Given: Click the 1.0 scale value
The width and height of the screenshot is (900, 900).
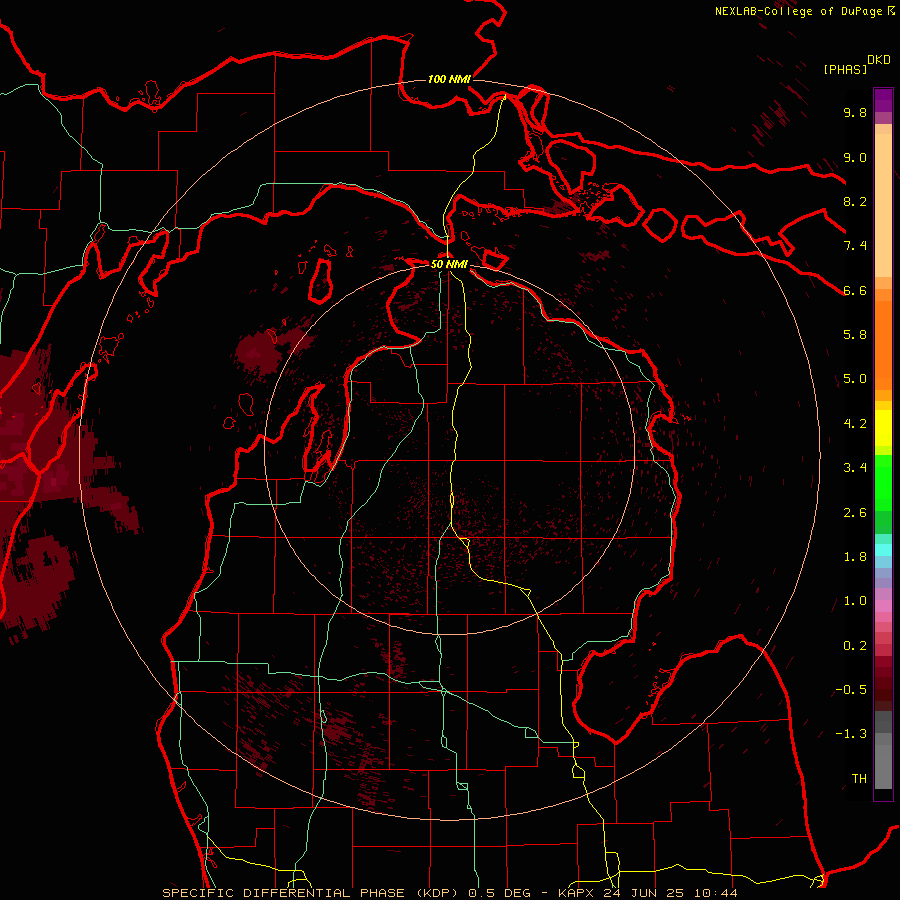Looking at the screenshot, I should (855, 601).
